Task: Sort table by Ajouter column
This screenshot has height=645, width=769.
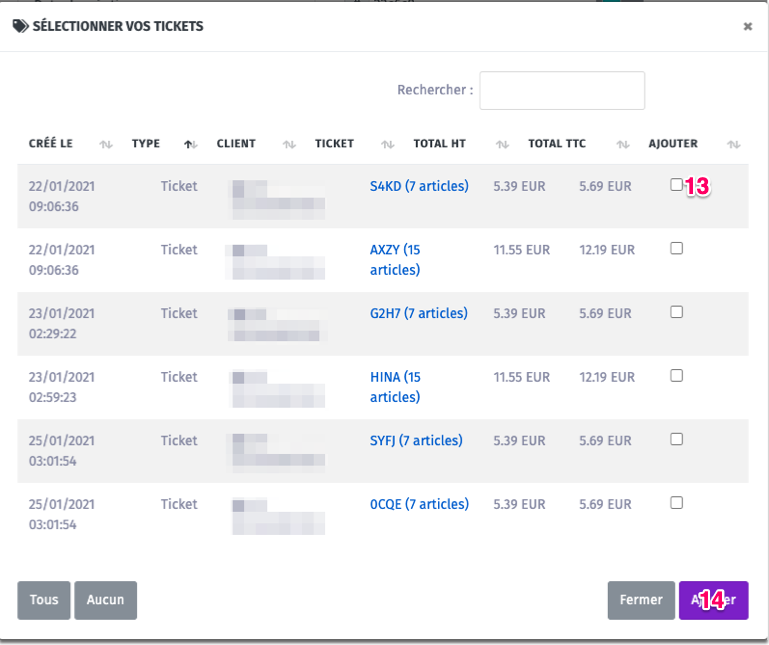Action: 673,144
